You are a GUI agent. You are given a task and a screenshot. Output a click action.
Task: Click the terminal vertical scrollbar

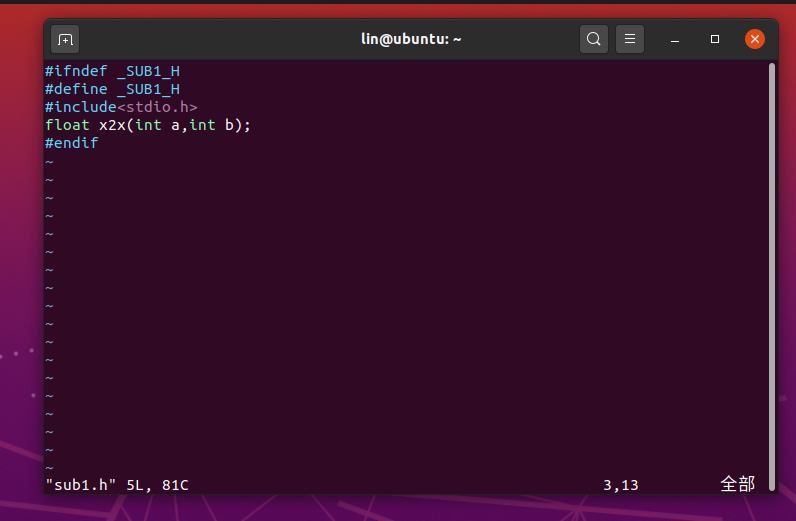click(772, 277)
